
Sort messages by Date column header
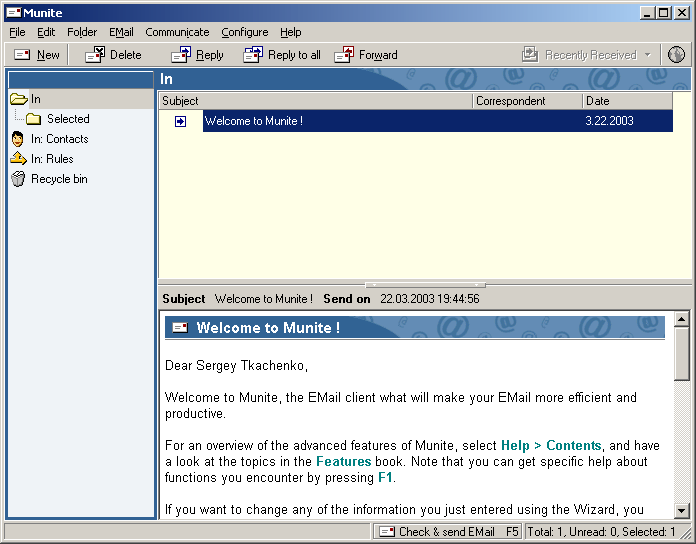tap(626, 101)
